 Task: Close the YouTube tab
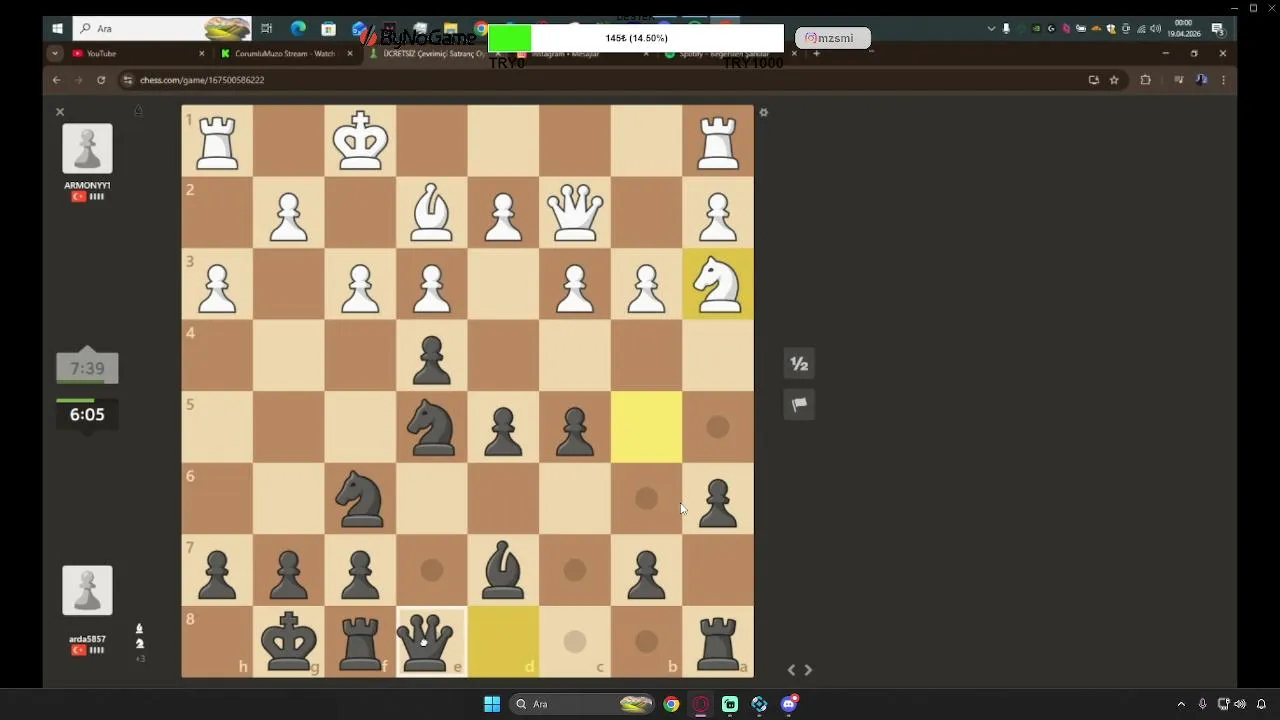pos(201,53)
